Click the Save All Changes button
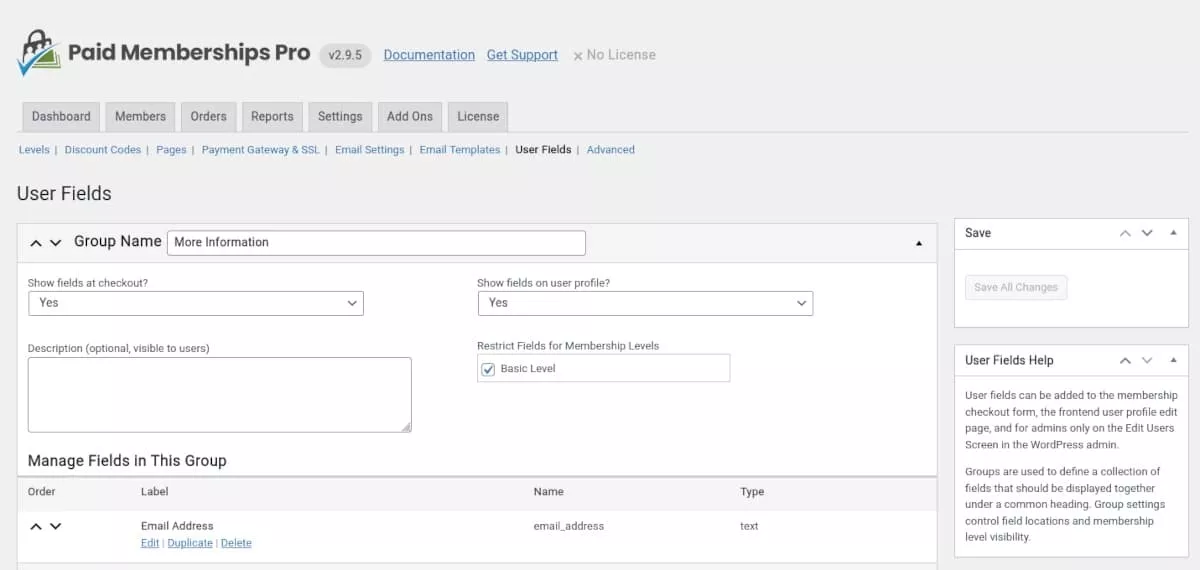 tap(1016, 287)
